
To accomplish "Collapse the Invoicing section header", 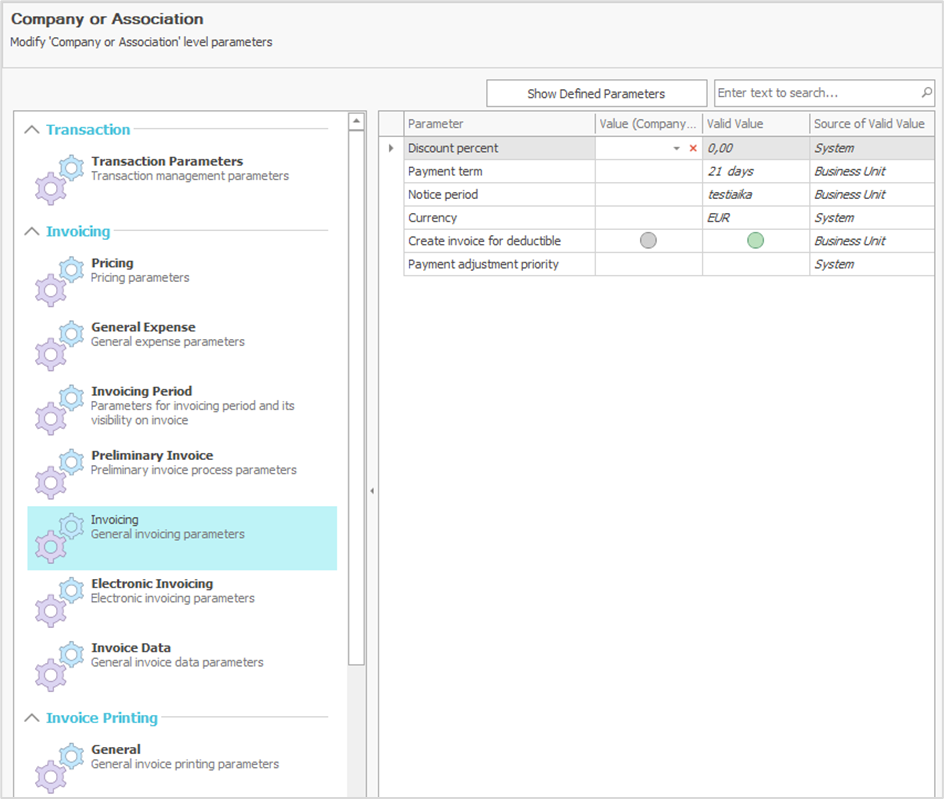I will pyautogui.click(x=32, y=232).
